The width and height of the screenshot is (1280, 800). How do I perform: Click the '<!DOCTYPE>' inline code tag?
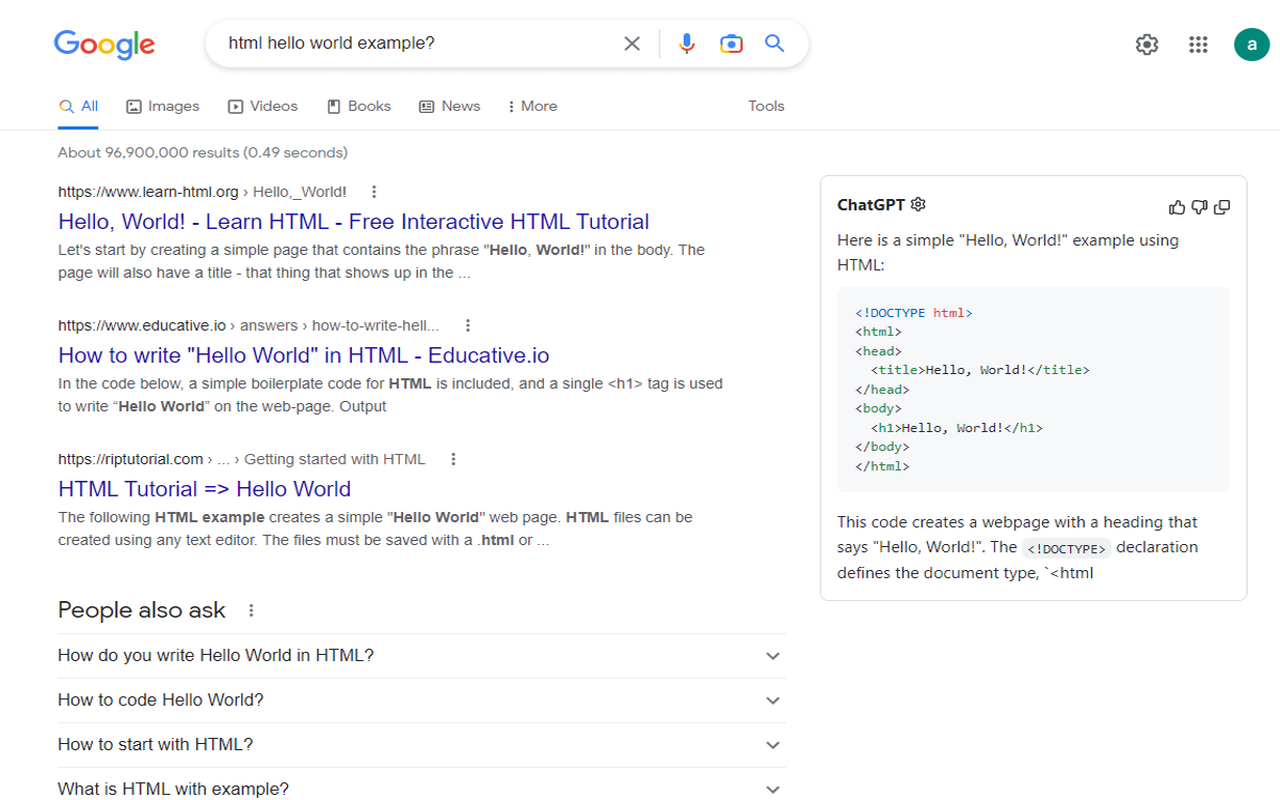[x=1066, y=548]
